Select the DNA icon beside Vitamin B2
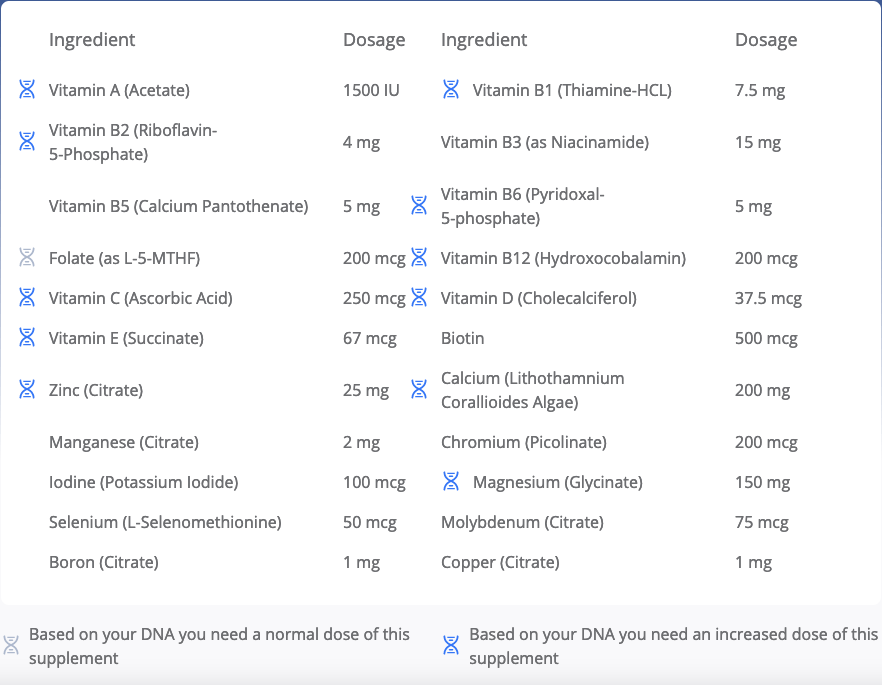The width and height of the screenshot is (882, 685). (27, 142)
